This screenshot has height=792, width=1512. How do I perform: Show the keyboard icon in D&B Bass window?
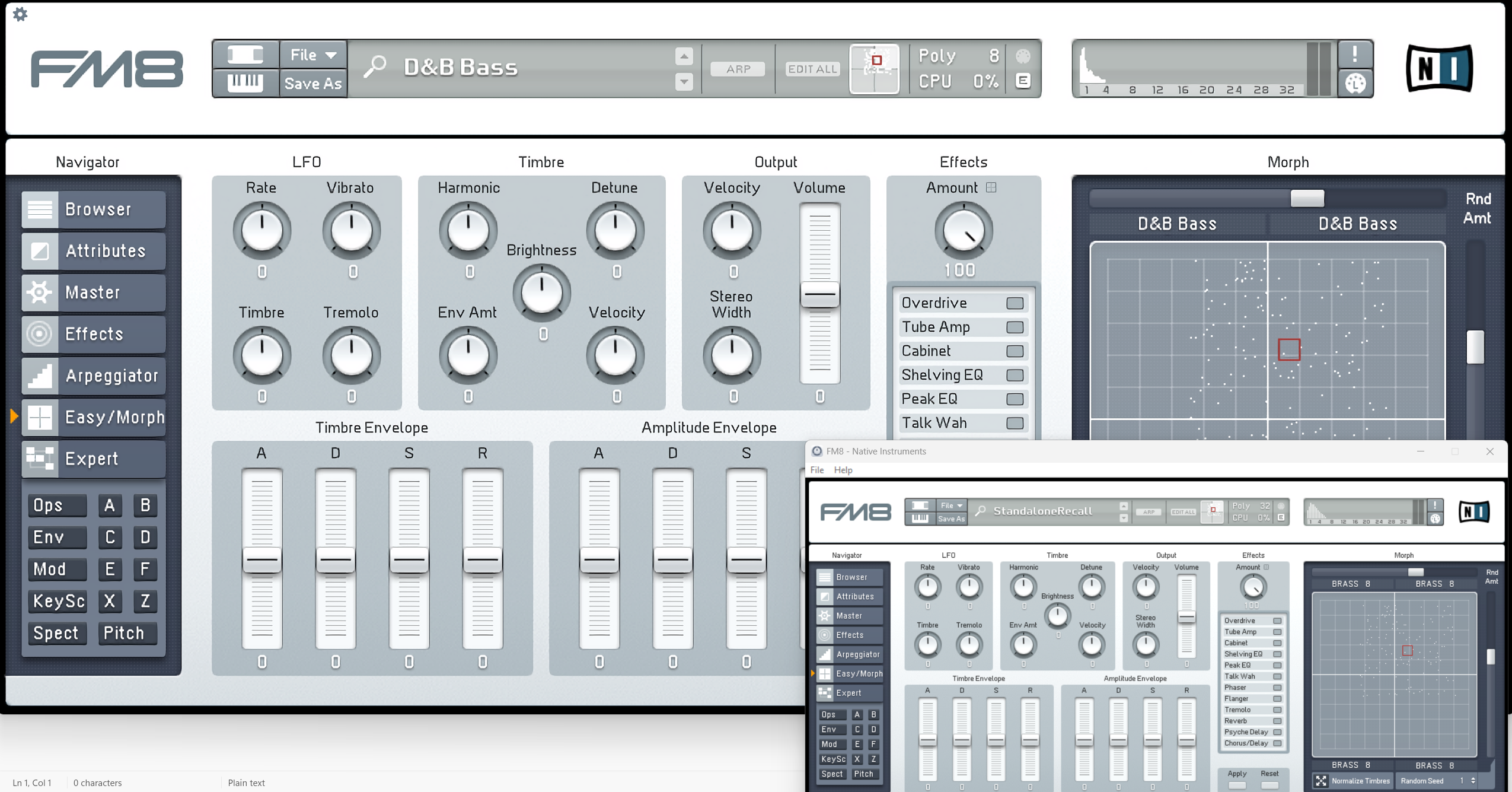245,83
